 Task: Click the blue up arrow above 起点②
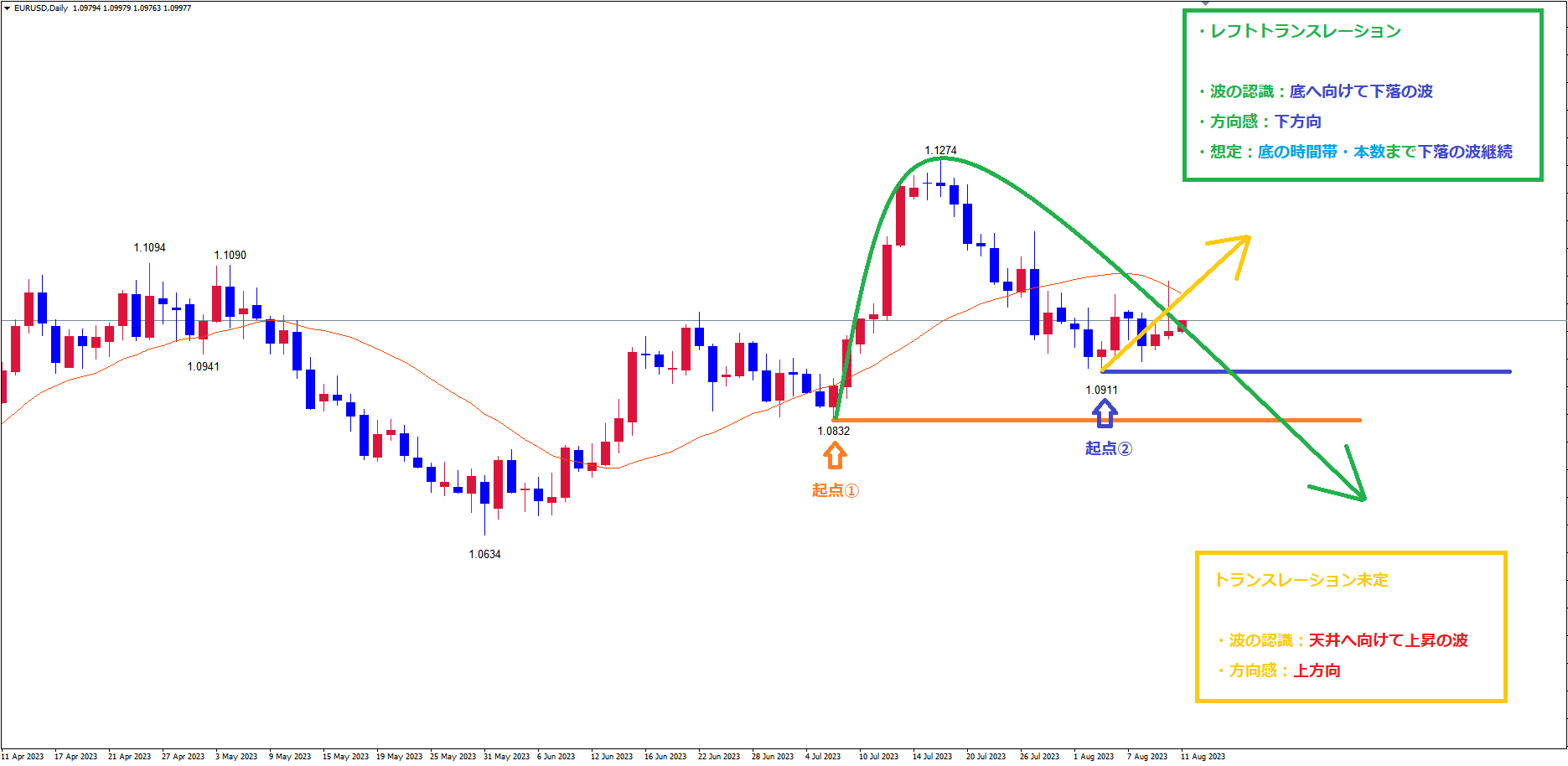(1105, 412)
